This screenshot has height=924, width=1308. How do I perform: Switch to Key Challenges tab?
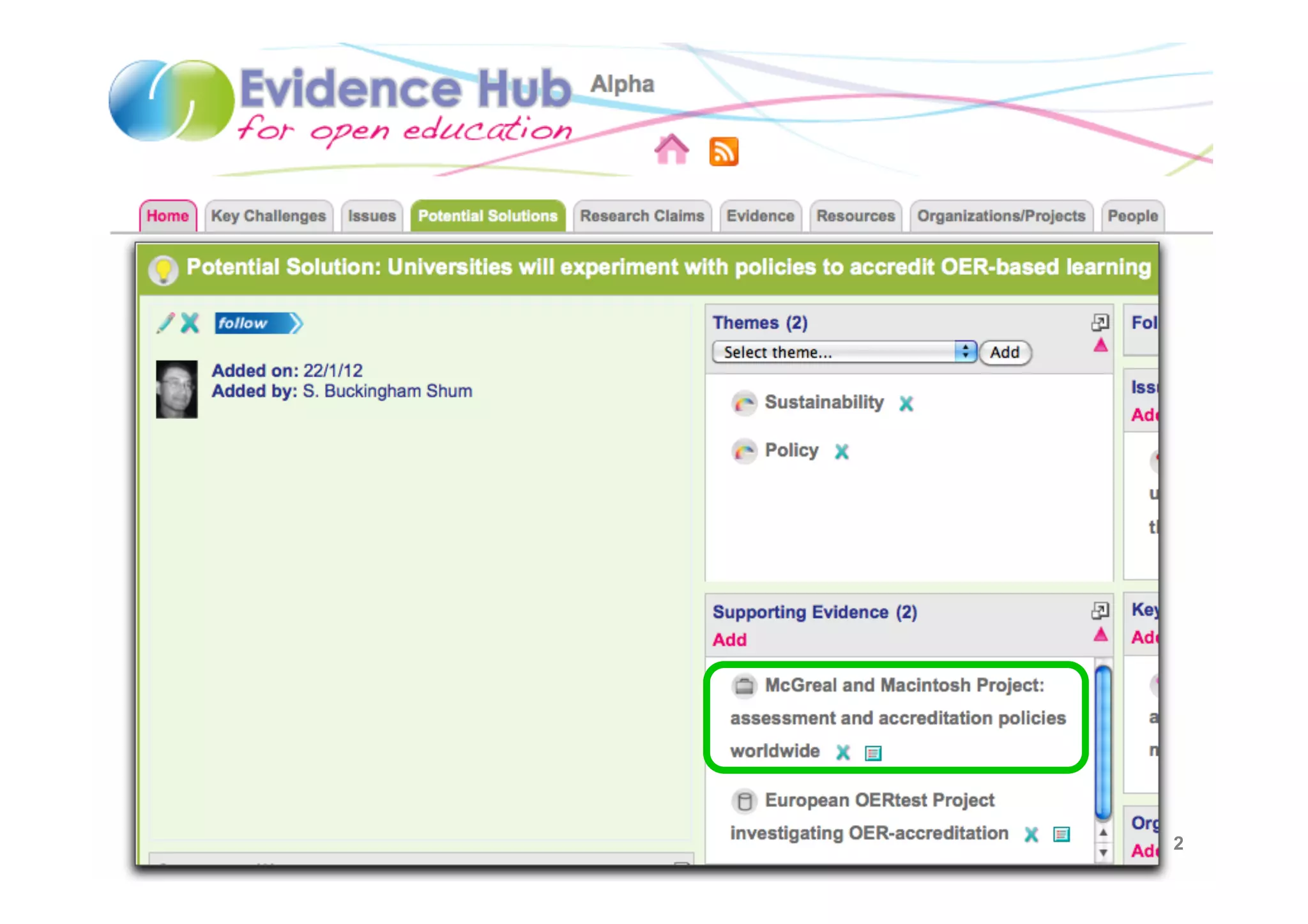tap(268, 216)
